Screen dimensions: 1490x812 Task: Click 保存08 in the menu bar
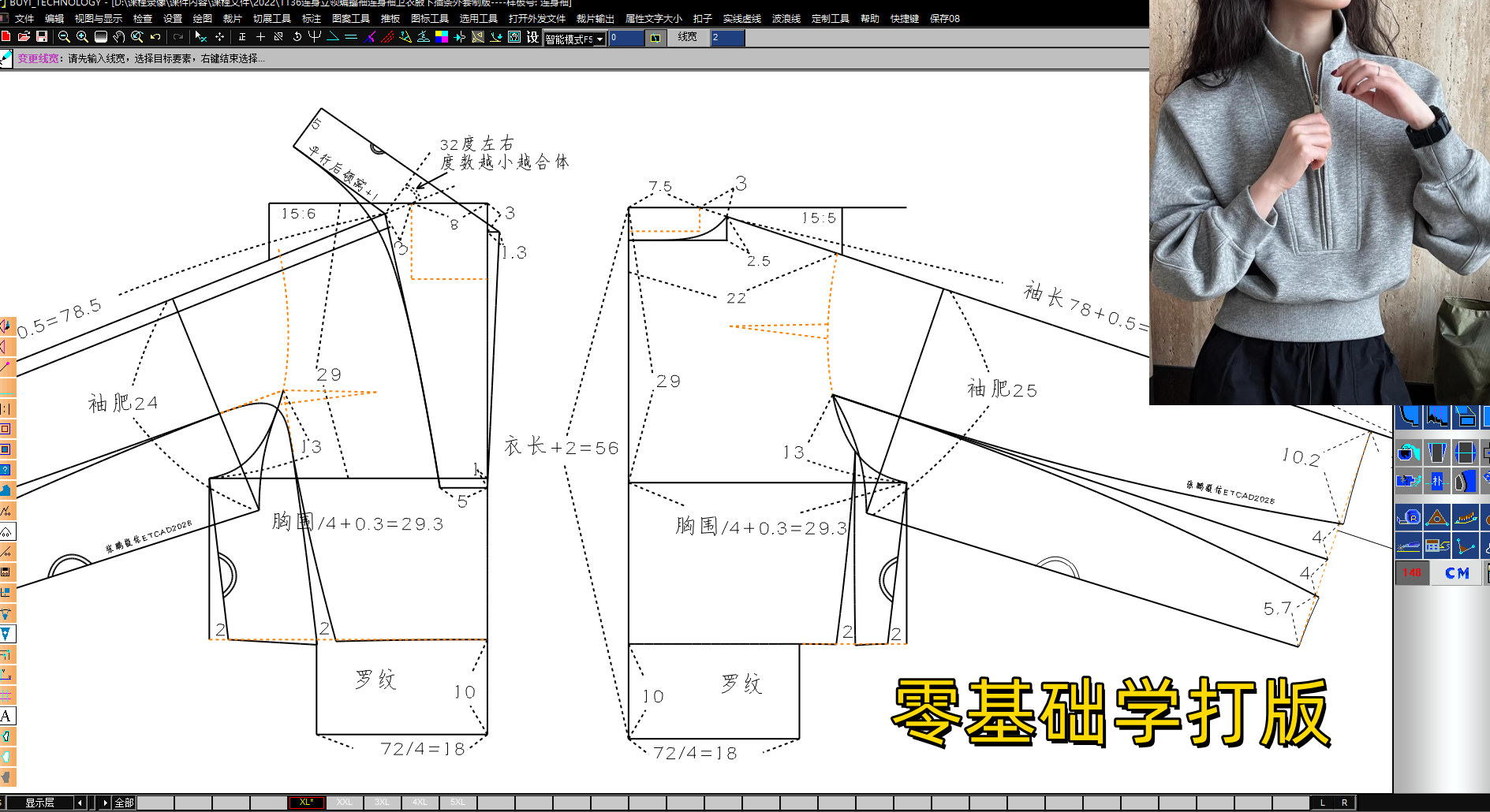[944, 18]
